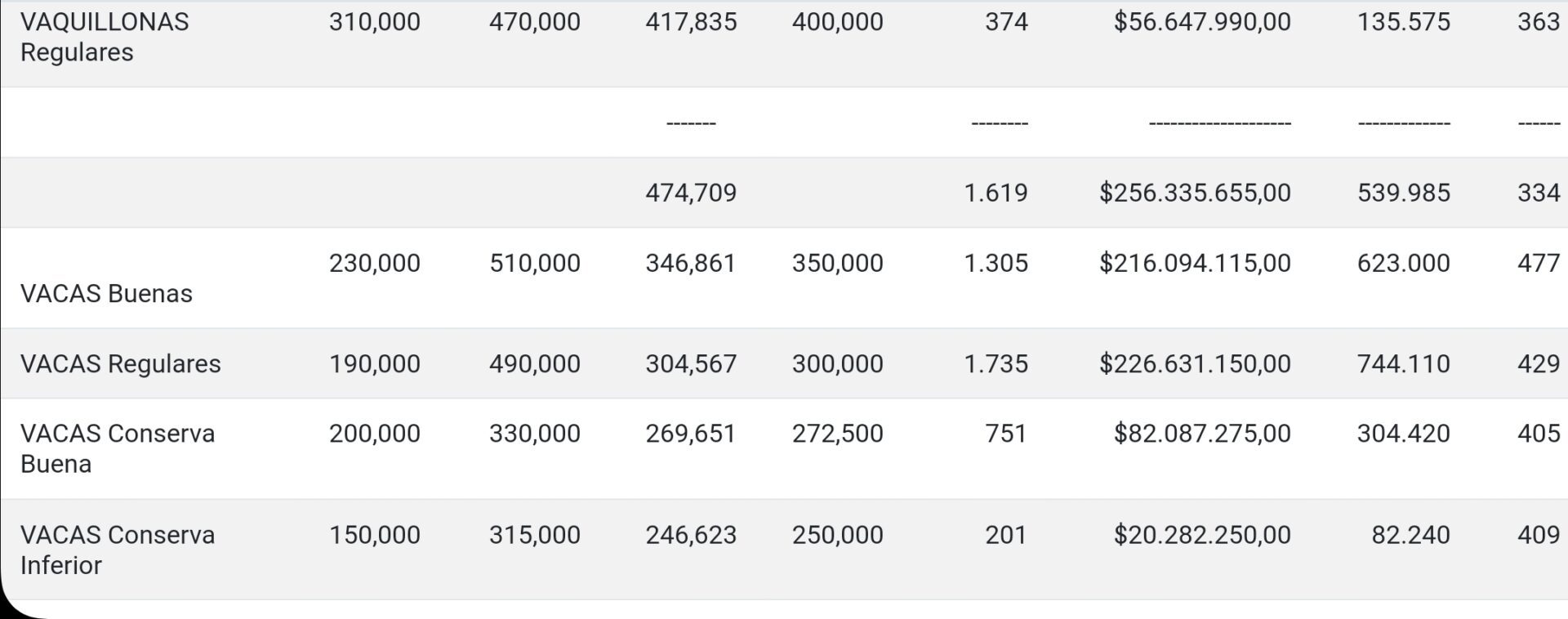Viewport: 1568px width, 619px height.
Task: Select the 272,500 median price cell
Action: click(837, 433)
